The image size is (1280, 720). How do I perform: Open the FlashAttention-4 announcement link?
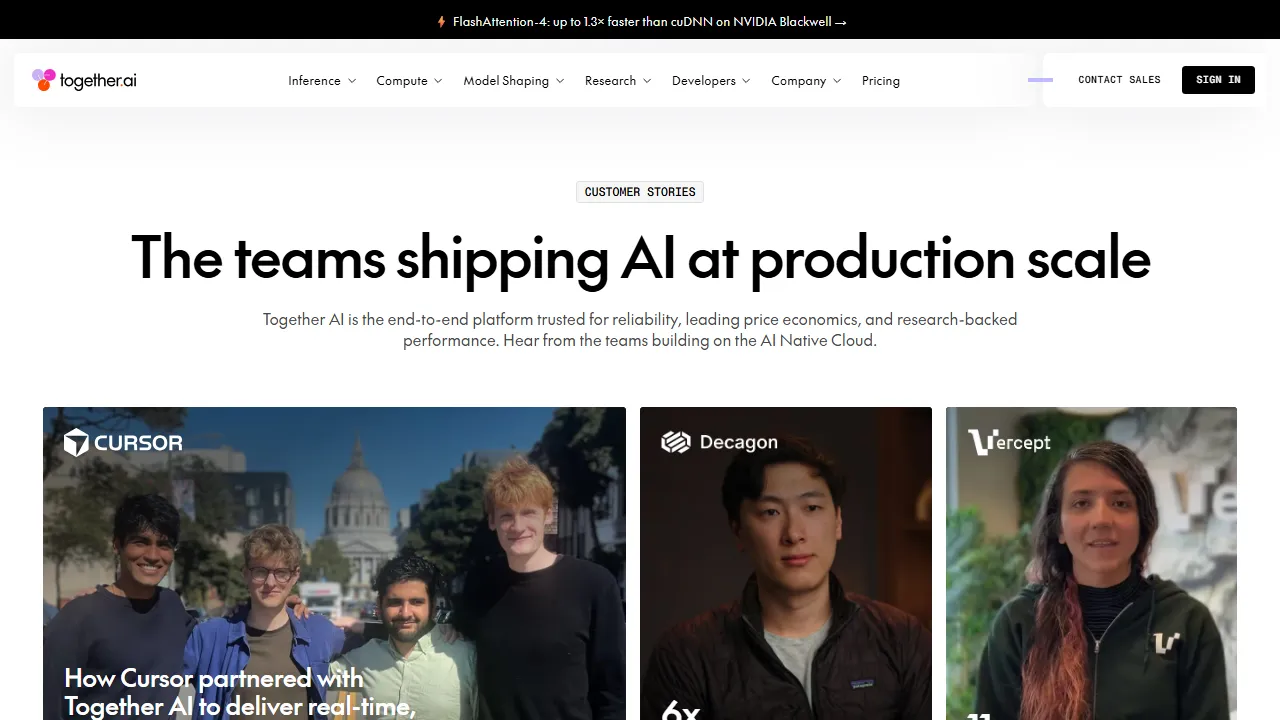click(x=649, y=21)
